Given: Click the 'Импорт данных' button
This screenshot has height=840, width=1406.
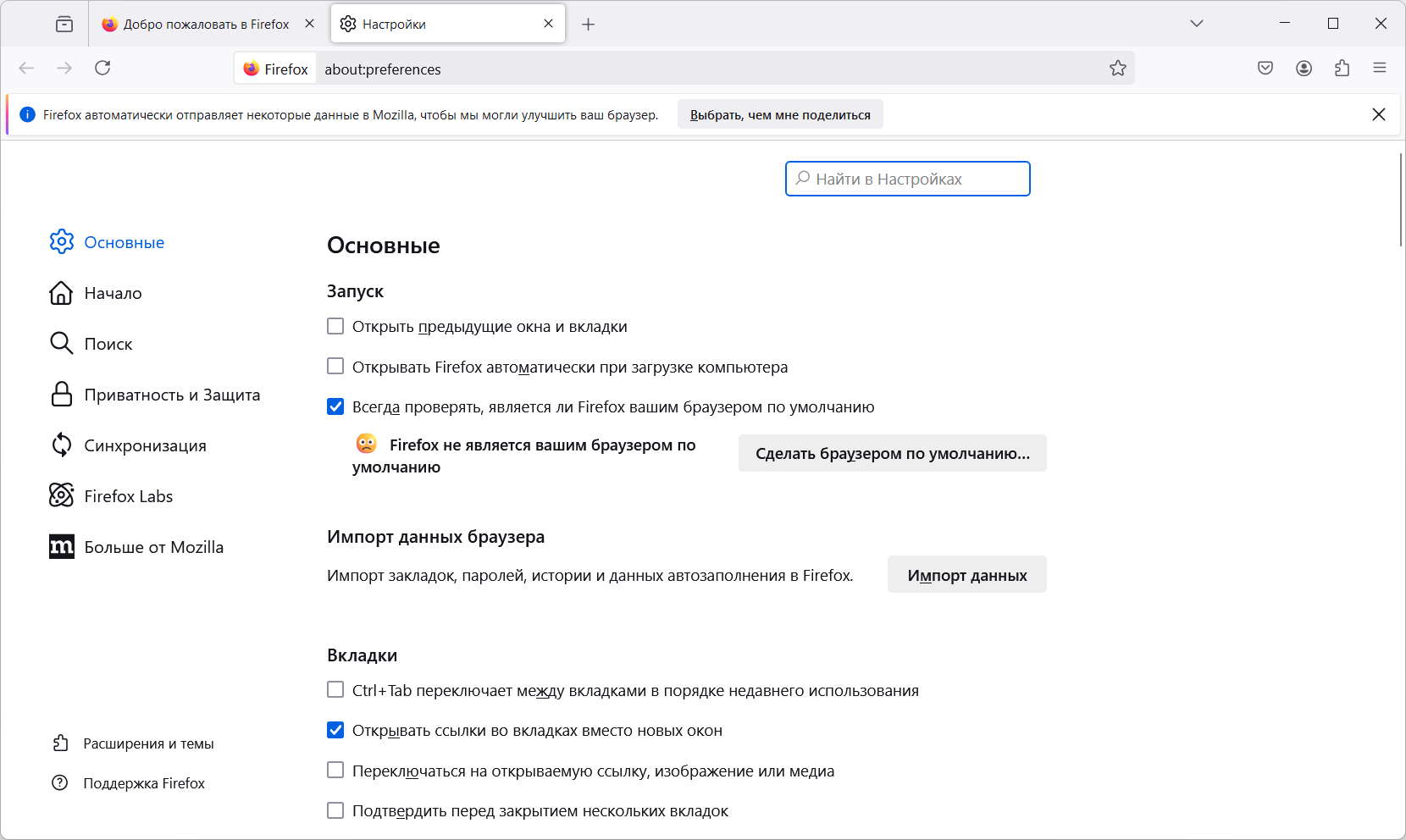Looking at the screenshot, I should (967, 575).
